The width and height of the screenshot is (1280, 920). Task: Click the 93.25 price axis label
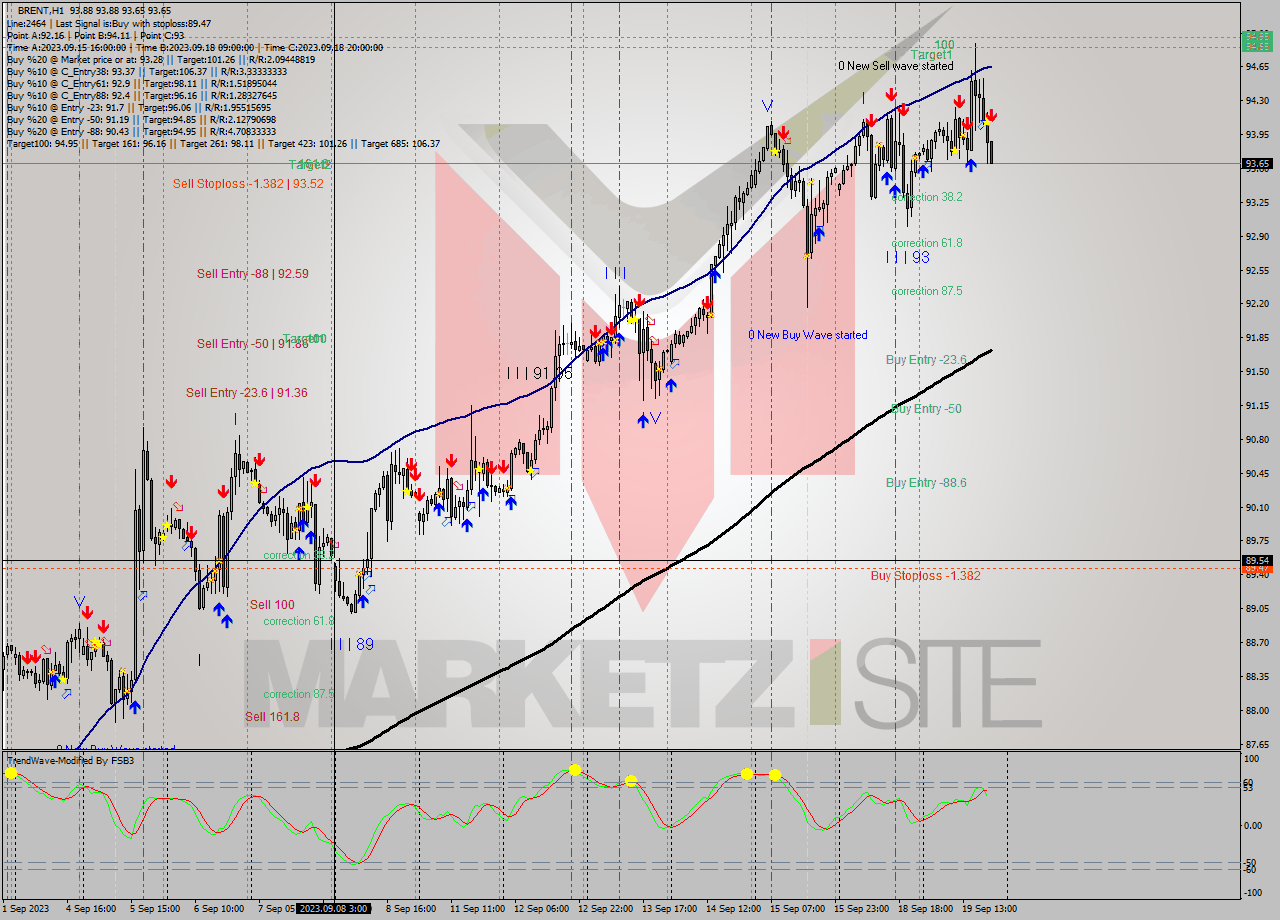coord(1258,202)
